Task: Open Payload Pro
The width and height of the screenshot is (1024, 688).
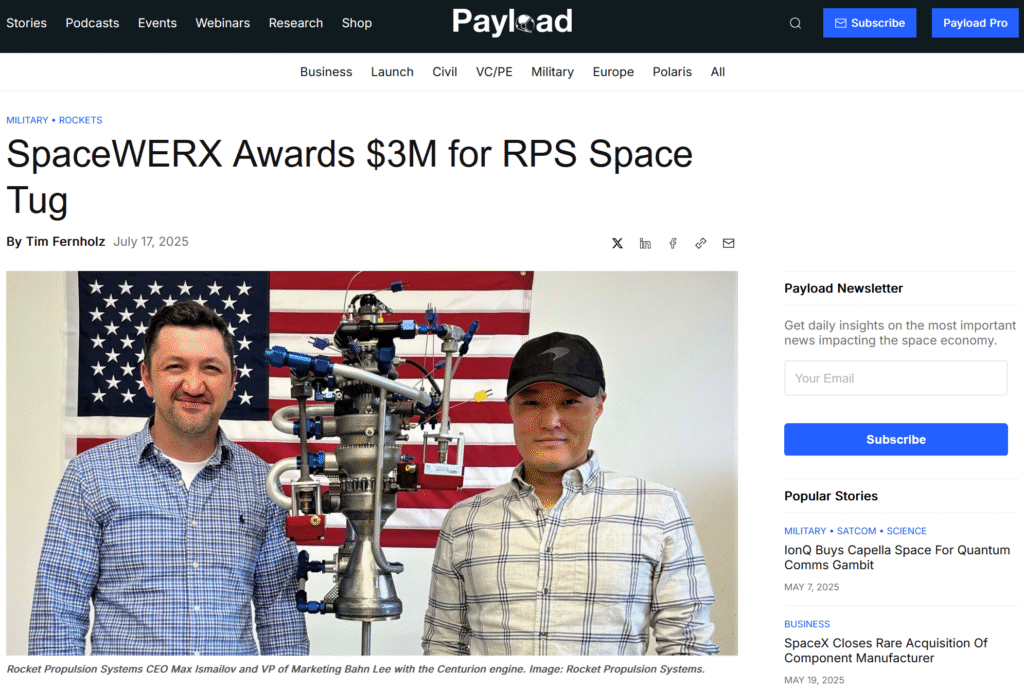Action: [975, 23]
